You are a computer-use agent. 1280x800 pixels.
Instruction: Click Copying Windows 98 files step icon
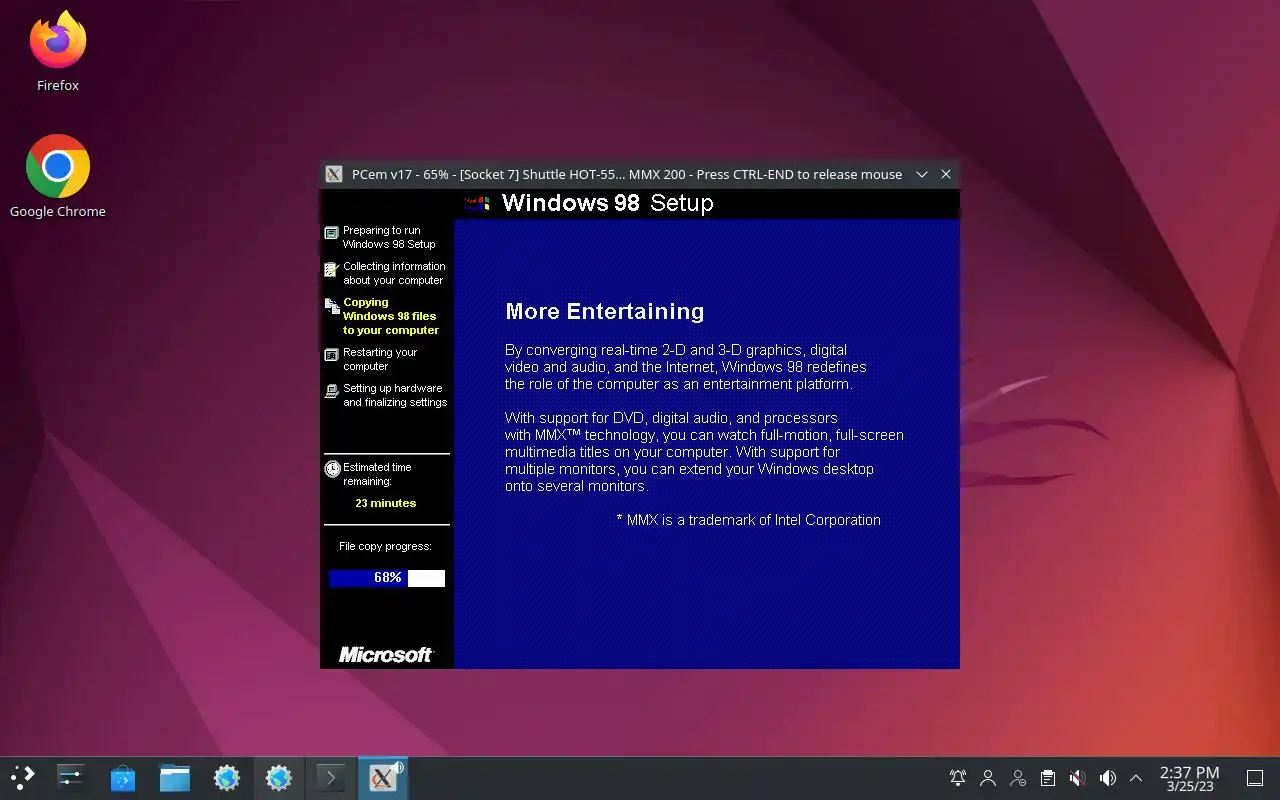coord(332,306)
